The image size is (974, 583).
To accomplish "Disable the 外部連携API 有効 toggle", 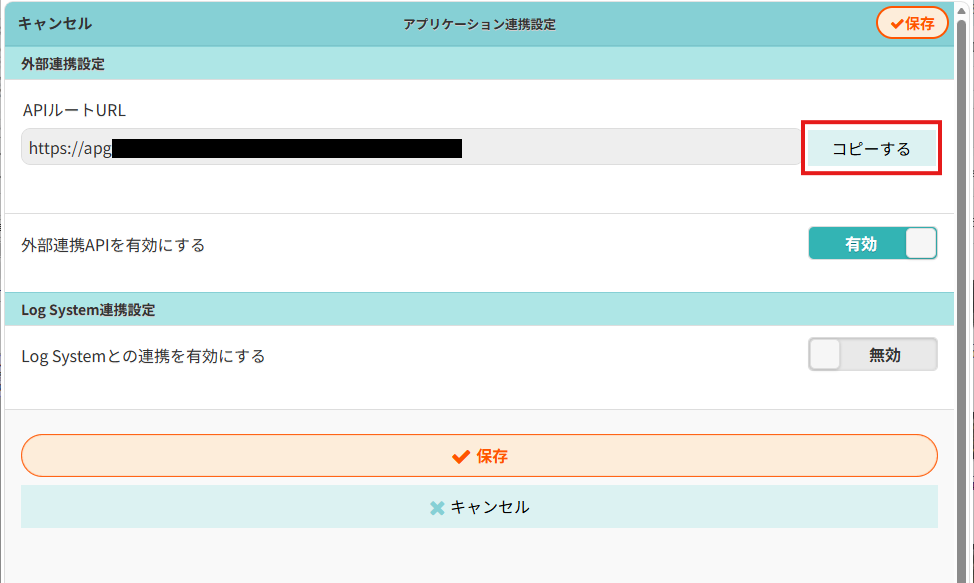I will pos(872,243).
